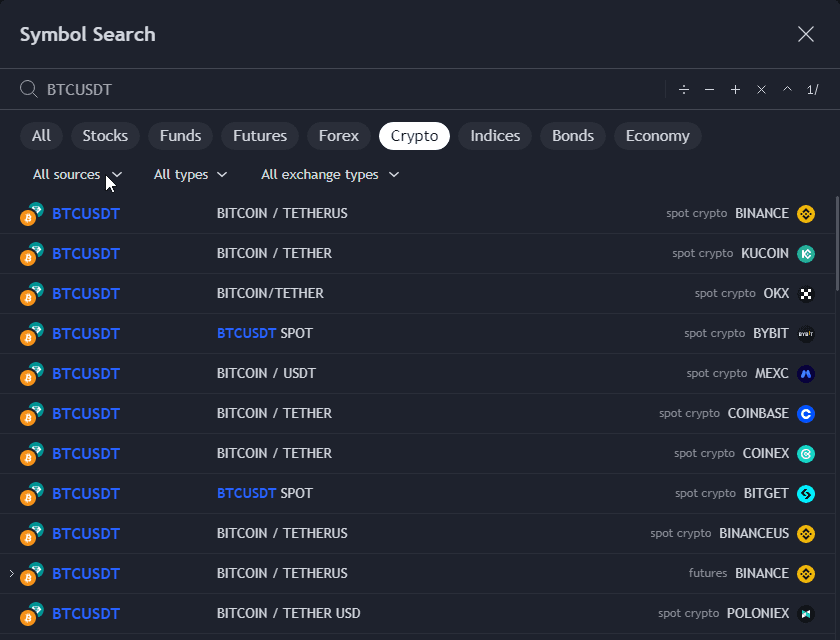The width and height of the screenshot is (840, 640).
Task: Select the Economy category tab
Action: 657,136
